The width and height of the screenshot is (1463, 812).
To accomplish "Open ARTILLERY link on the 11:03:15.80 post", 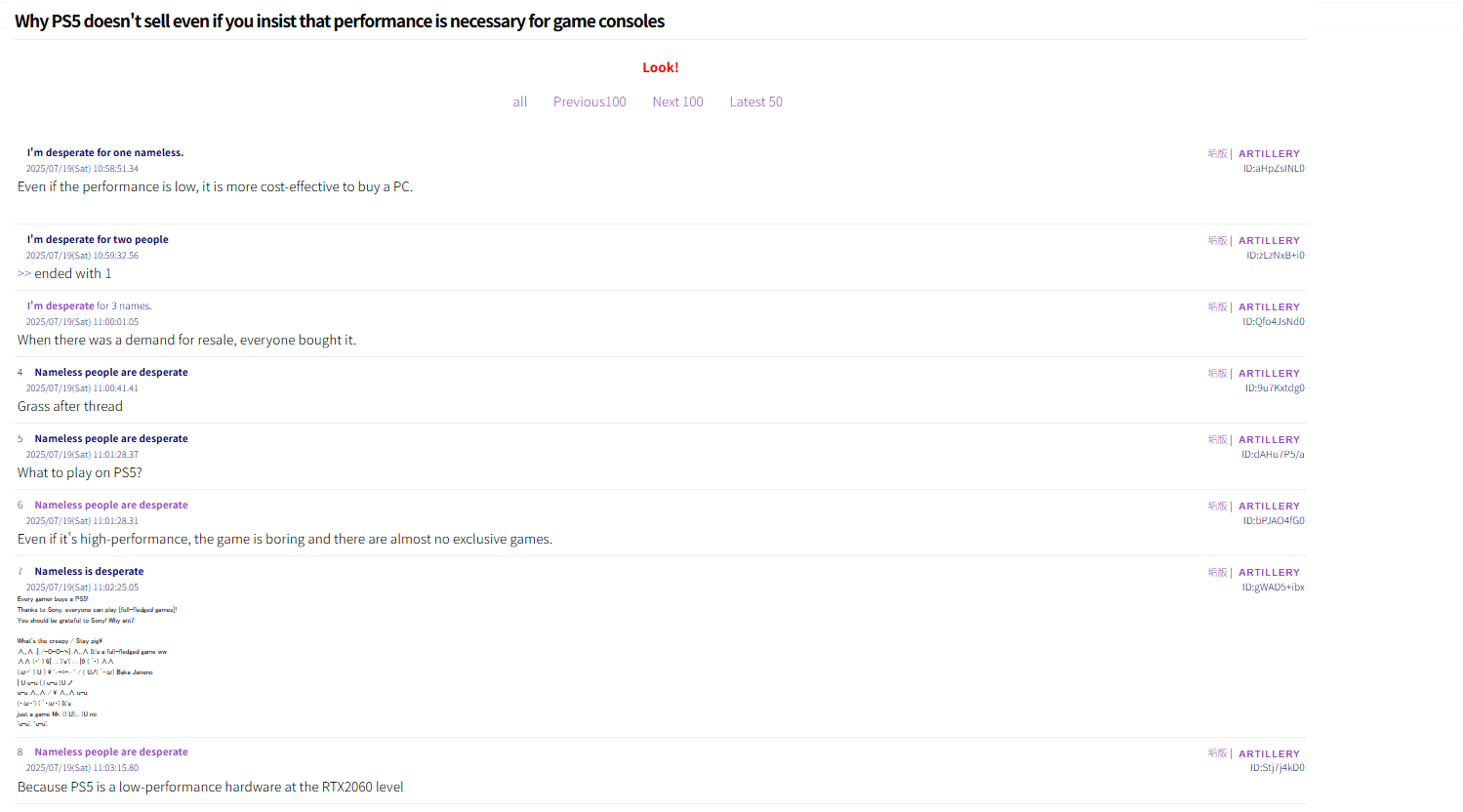I will (x=1269, y=753).
